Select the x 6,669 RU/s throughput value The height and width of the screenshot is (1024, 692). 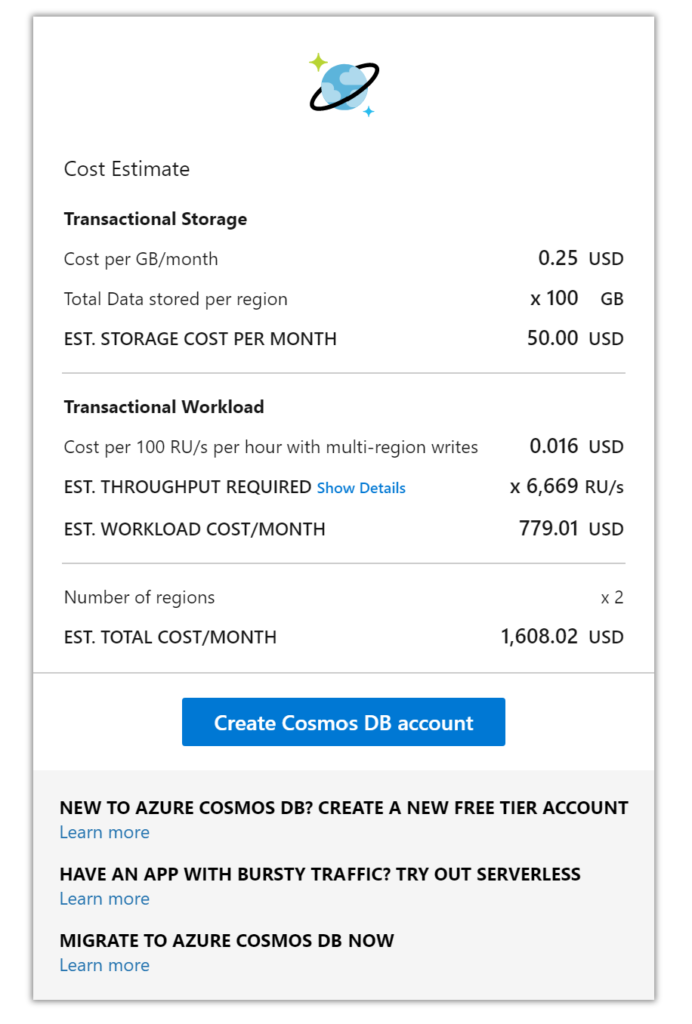566,488
